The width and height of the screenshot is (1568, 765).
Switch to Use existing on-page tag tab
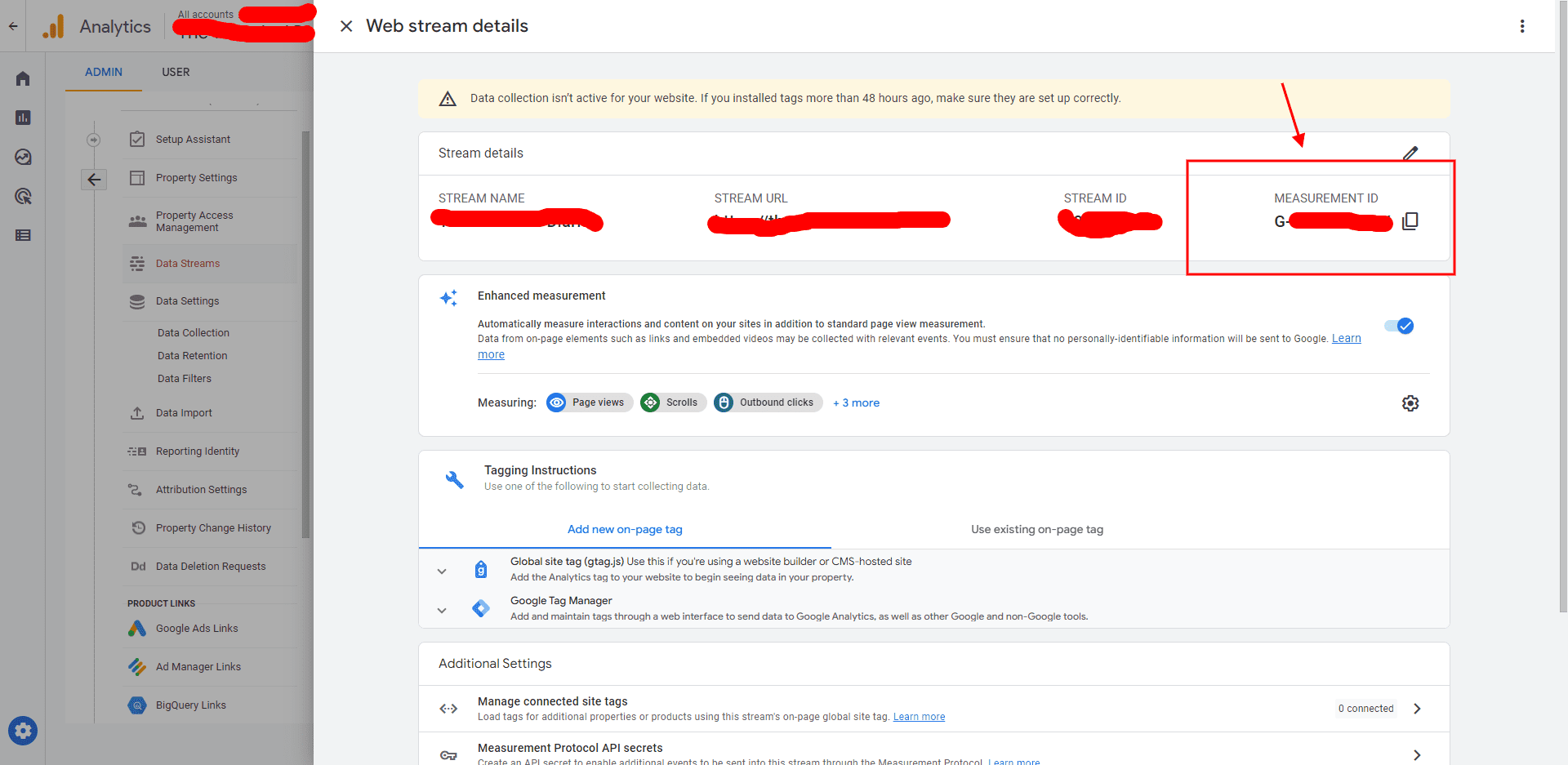click(1037, 529)
